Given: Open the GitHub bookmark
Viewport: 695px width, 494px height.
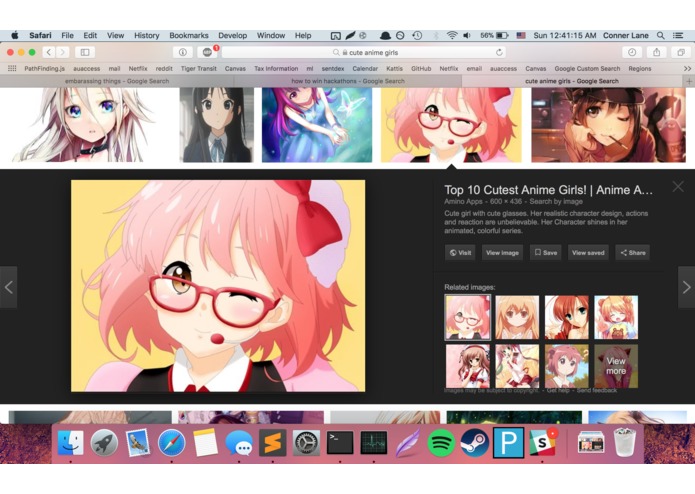Looking at the screenshot, I should pyautogui.click(x=421, y=68).
